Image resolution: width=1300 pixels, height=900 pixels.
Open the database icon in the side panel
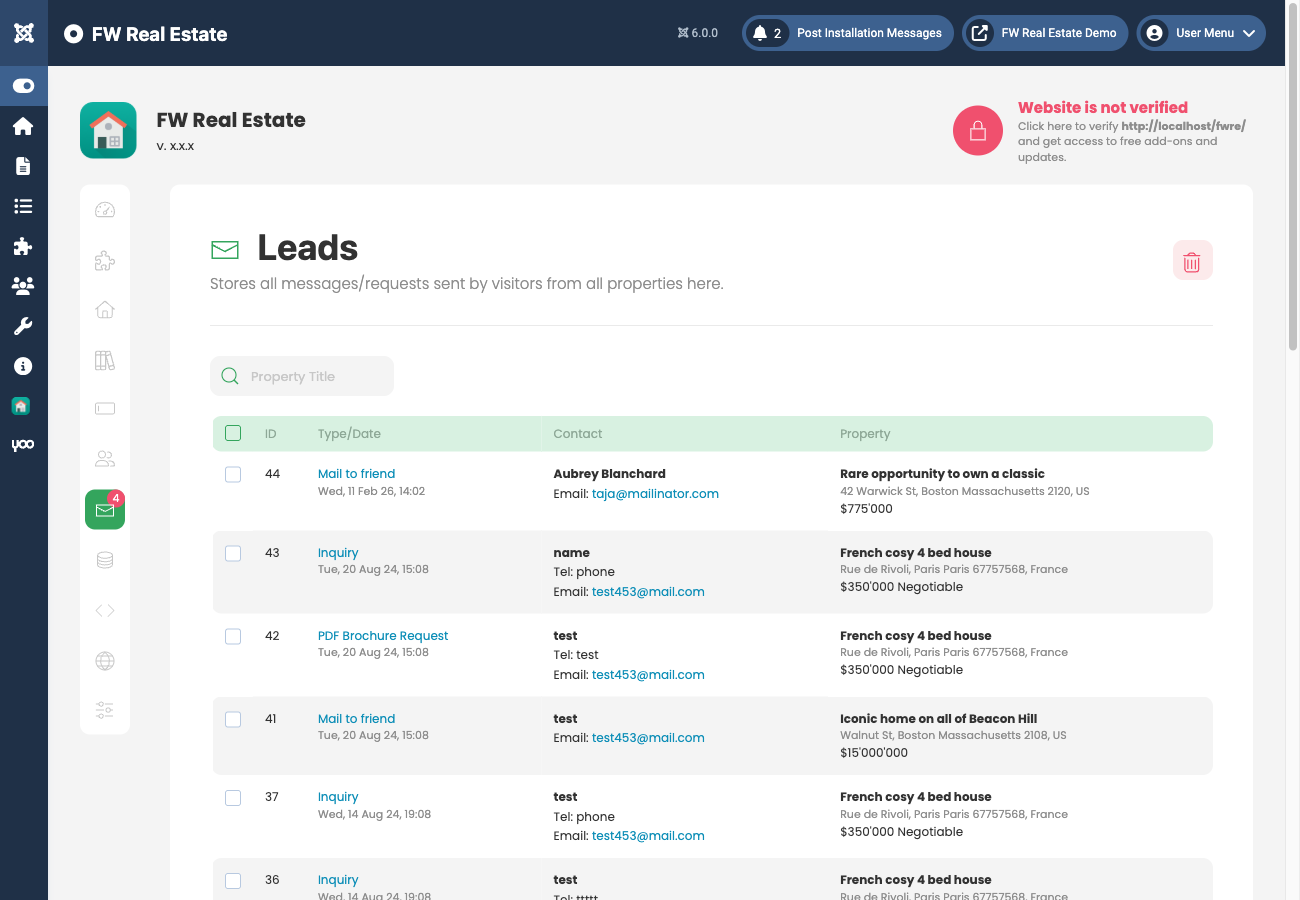click(x=104, y=560)
